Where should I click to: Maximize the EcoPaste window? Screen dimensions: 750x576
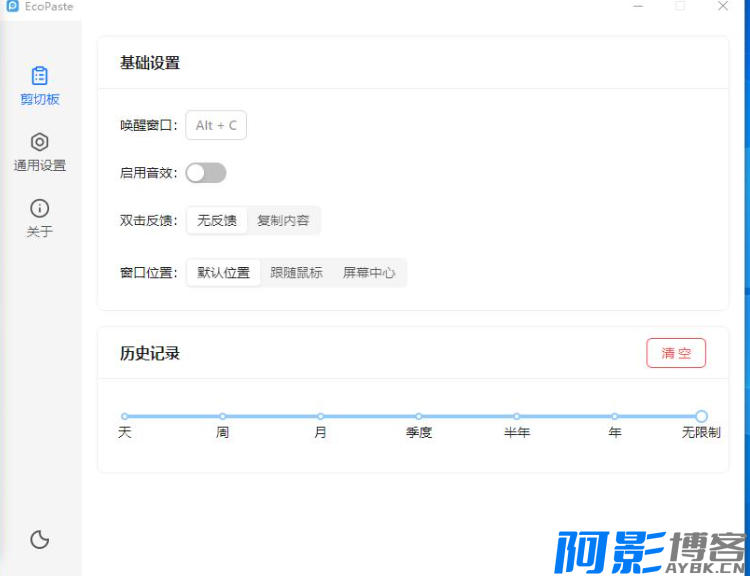680,6
